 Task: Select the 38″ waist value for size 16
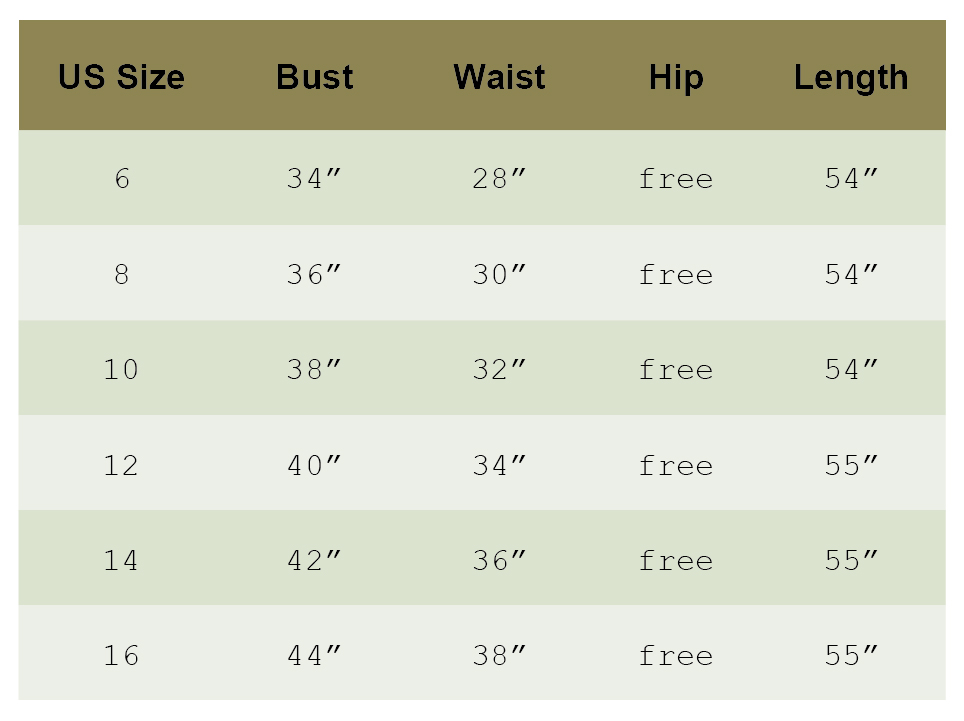[499, 656]
